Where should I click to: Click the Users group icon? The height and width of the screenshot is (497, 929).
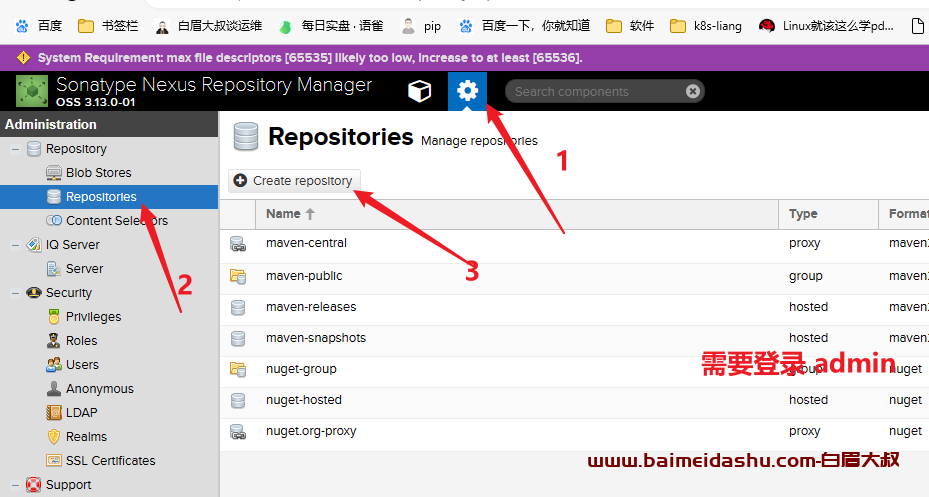tap(54, 365)
